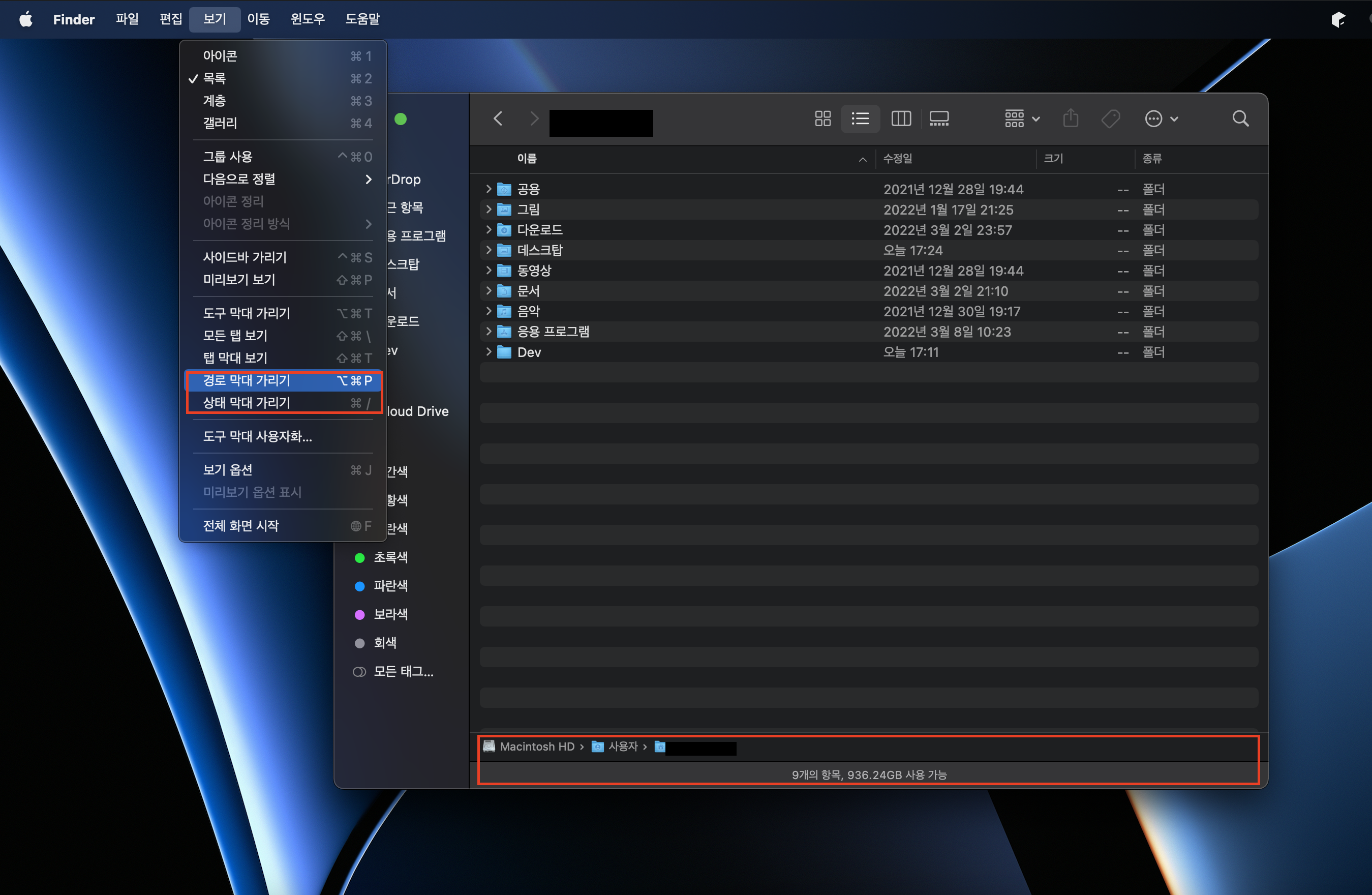Sort by the 수정일 column header

(x=898, y=159)
